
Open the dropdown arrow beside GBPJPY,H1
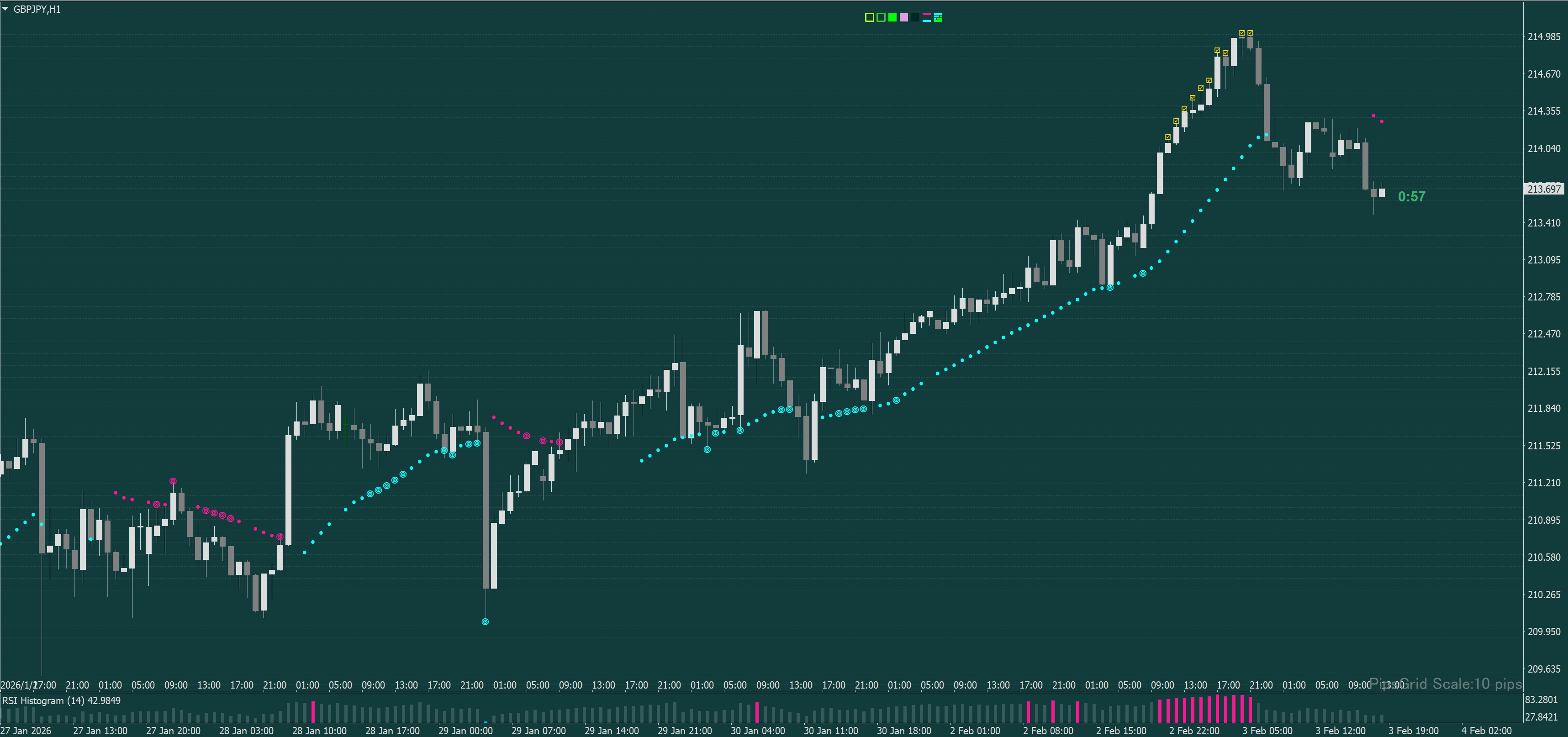tap(5, 9)
